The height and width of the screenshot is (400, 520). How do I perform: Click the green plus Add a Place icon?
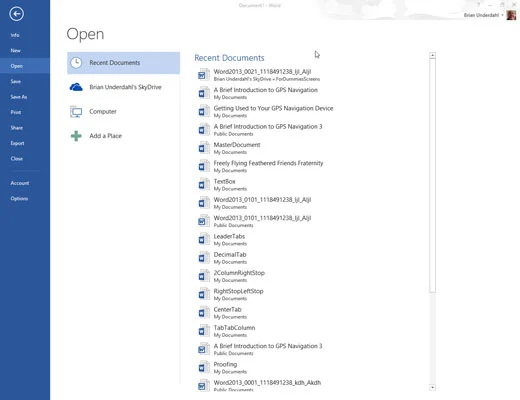tap(76, 136)
